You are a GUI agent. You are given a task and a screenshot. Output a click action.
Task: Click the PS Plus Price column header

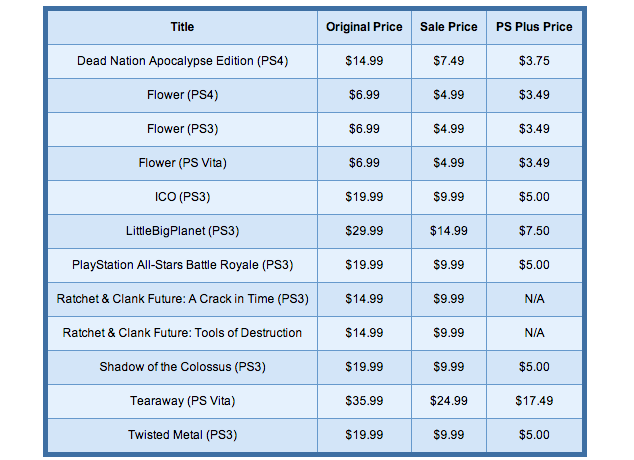535,27
